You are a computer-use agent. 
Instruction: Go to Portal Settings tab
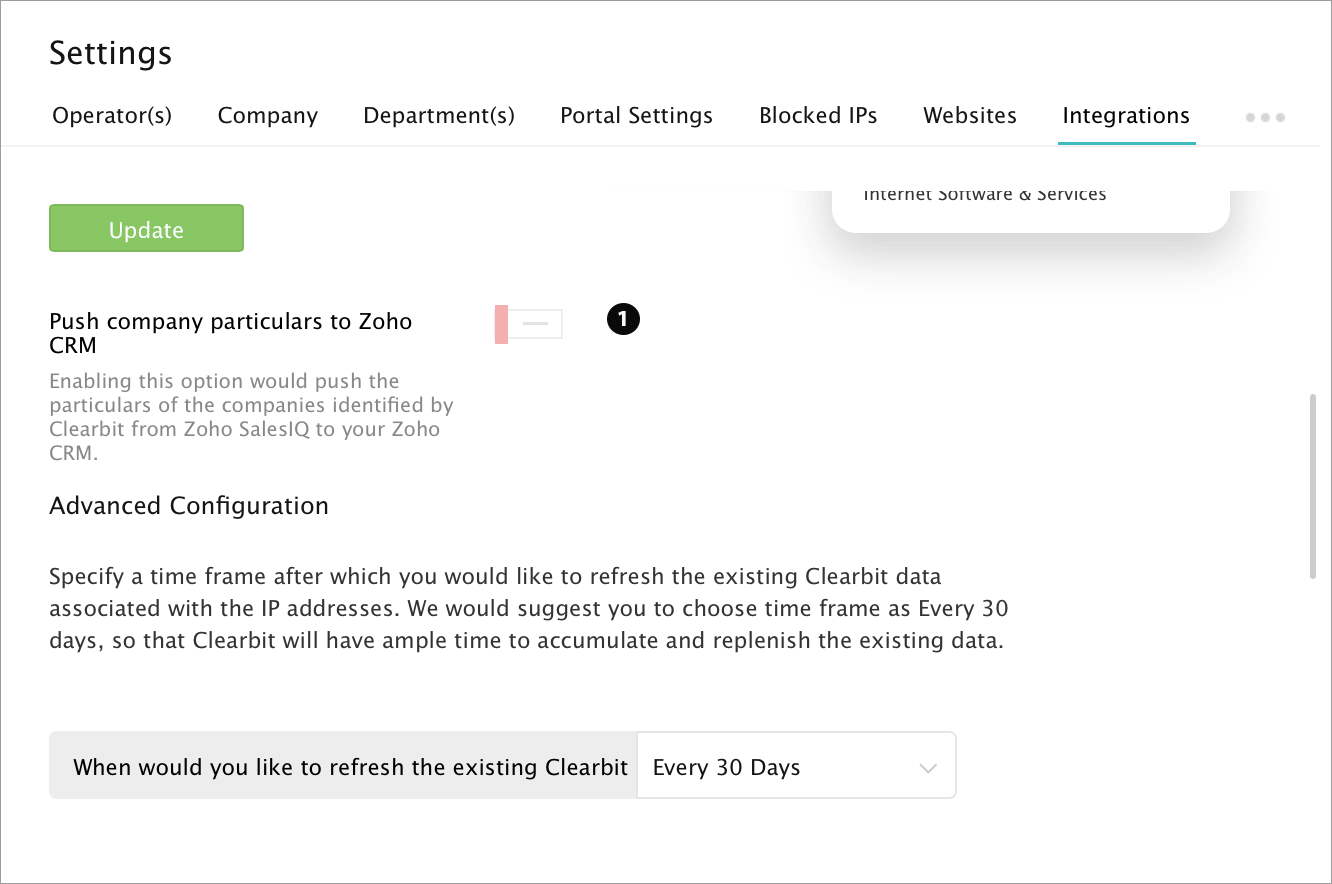point(637,116)
